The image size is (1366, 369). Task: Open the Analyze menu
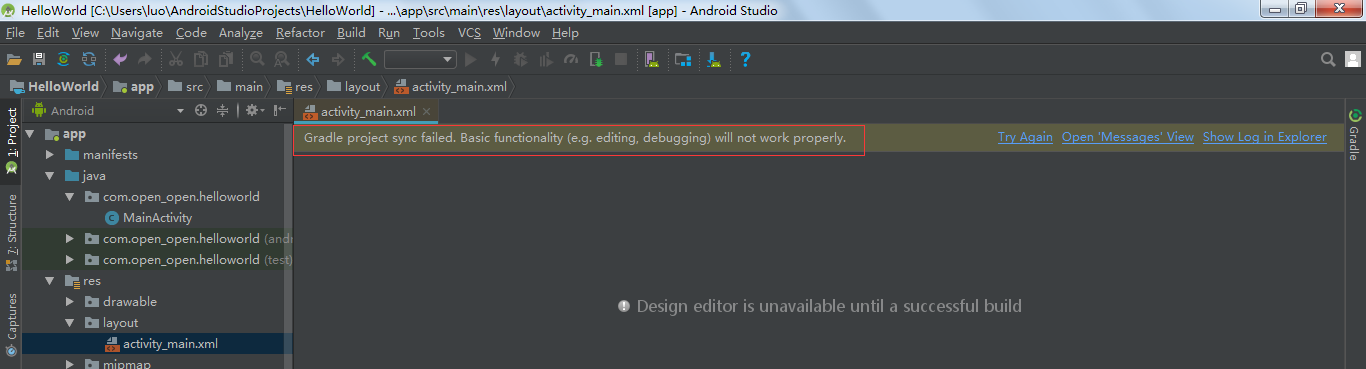[x=241, y=33]
